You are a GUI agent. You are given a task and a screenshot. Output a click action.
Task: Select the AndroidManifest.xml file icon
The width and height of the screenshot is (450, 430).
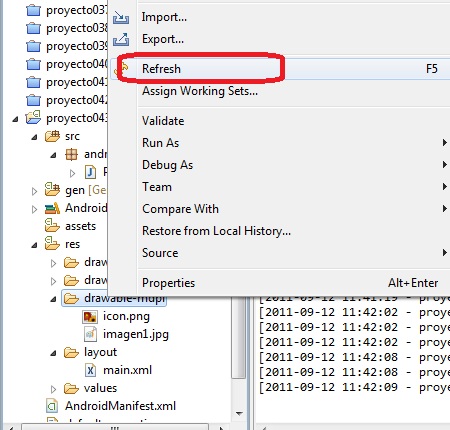pyautogui.click(x=52, y=406)
